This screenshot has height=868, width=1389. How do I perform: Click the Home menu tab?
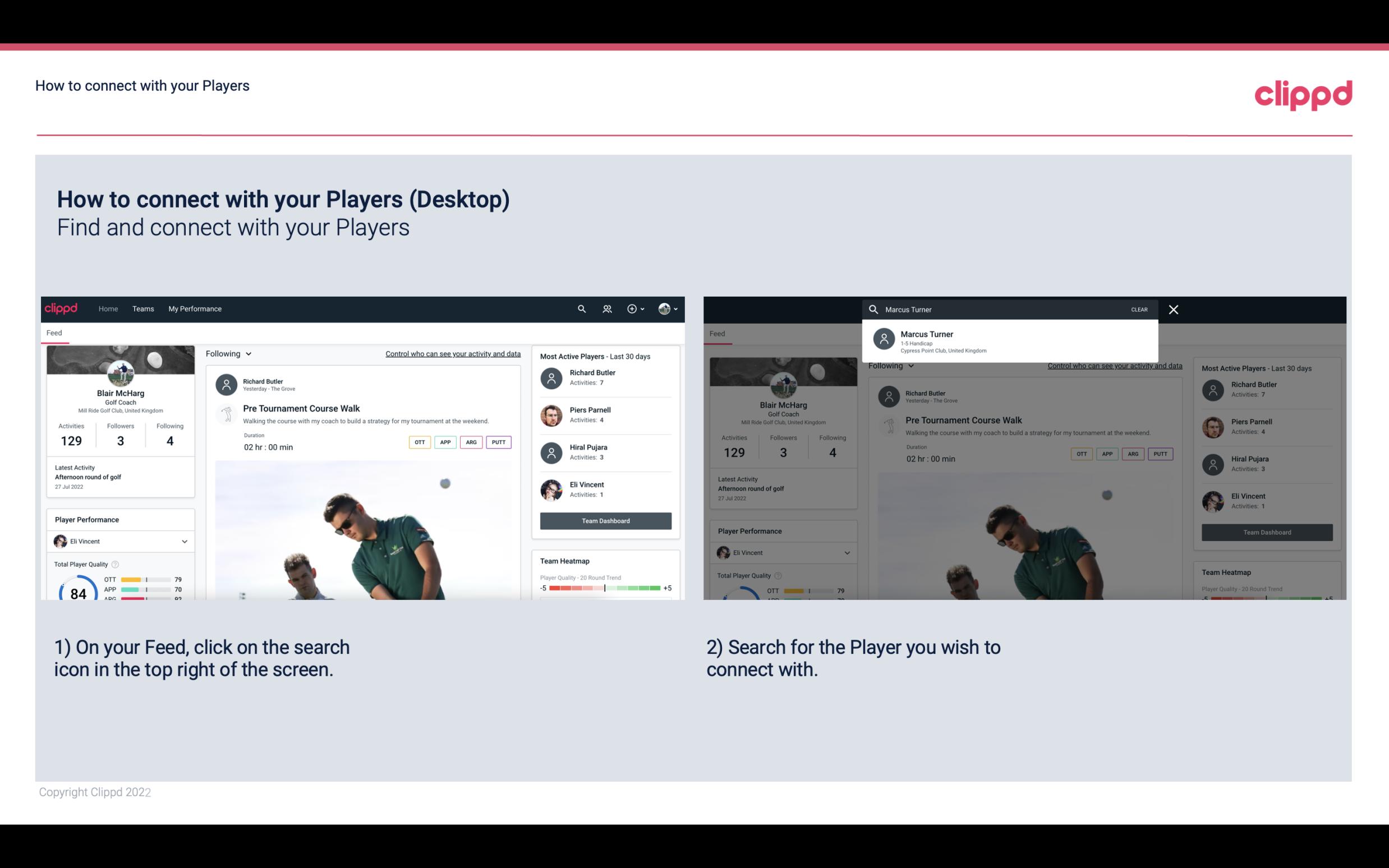(107, 308)
